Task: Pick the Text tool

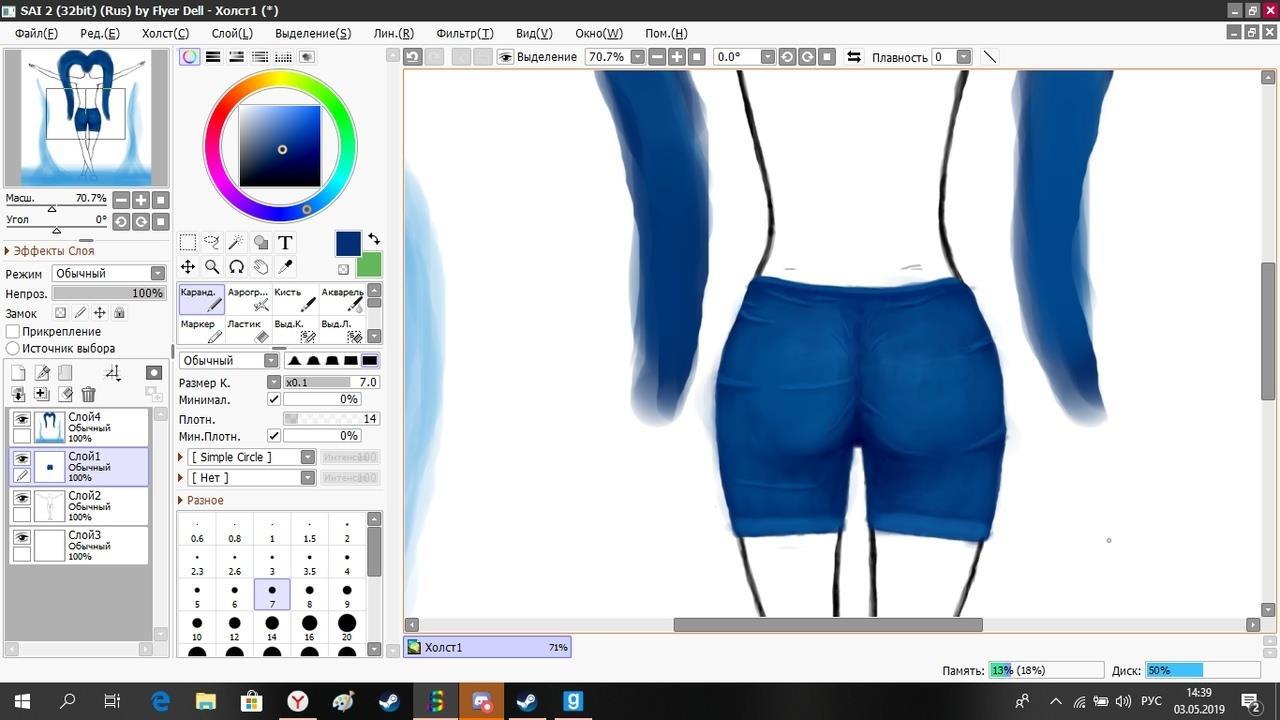Action: pyautogui.click(x=285, y=242)
